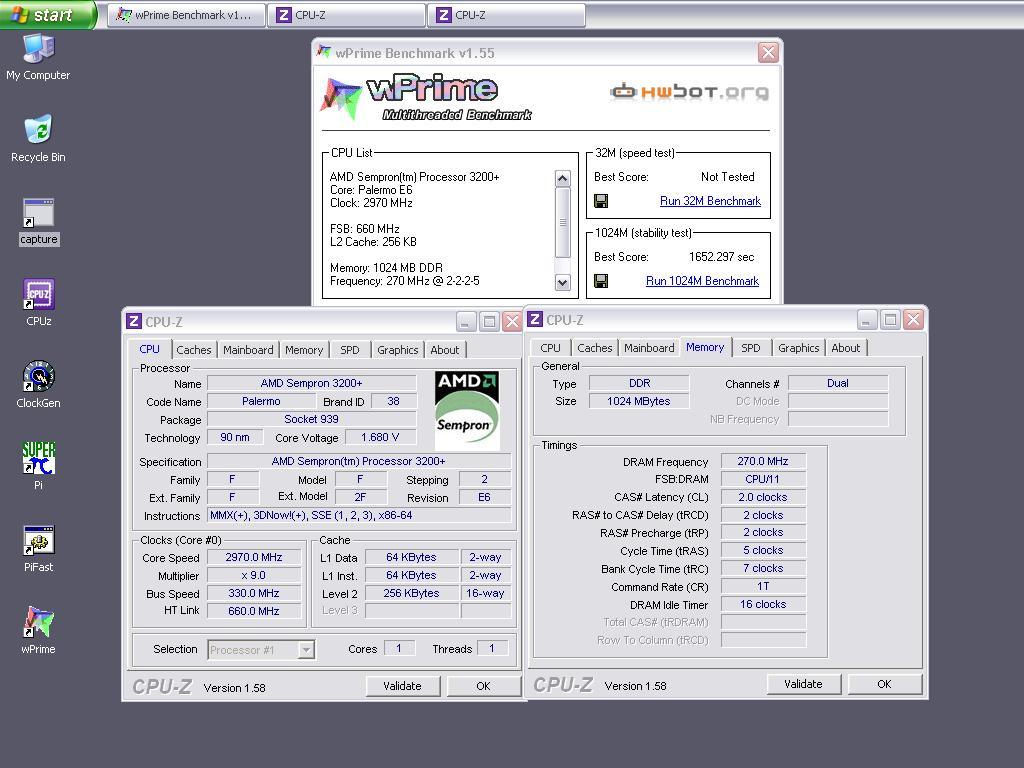
Task: Click OK in right CPU-Z window
Action: pyautogui.click(x=884, y=684)
